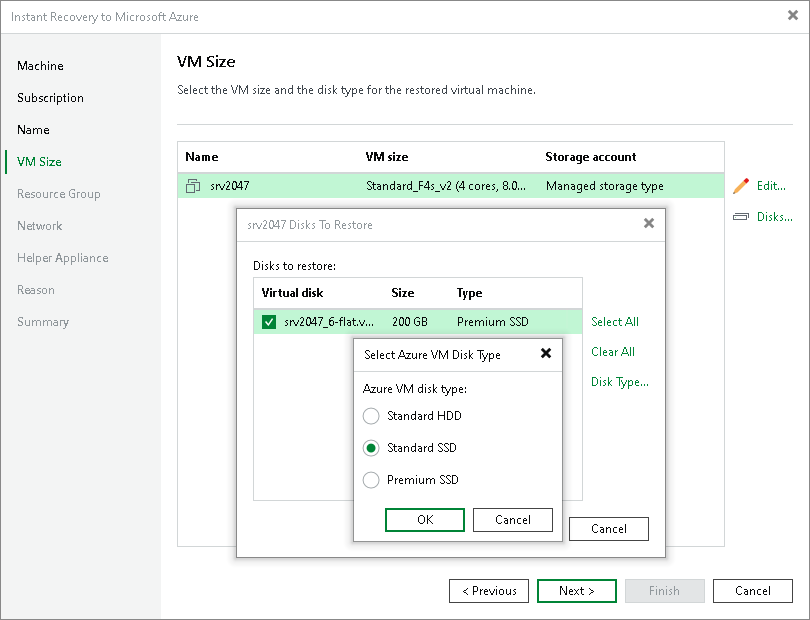Open the Summary step
Viewport: 810px width, 620px height.
click(x=43, y=322)
